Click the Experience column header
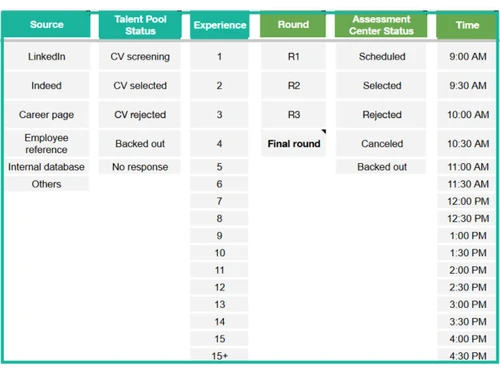This screenshot has height=375, width=500. point(220,25)
